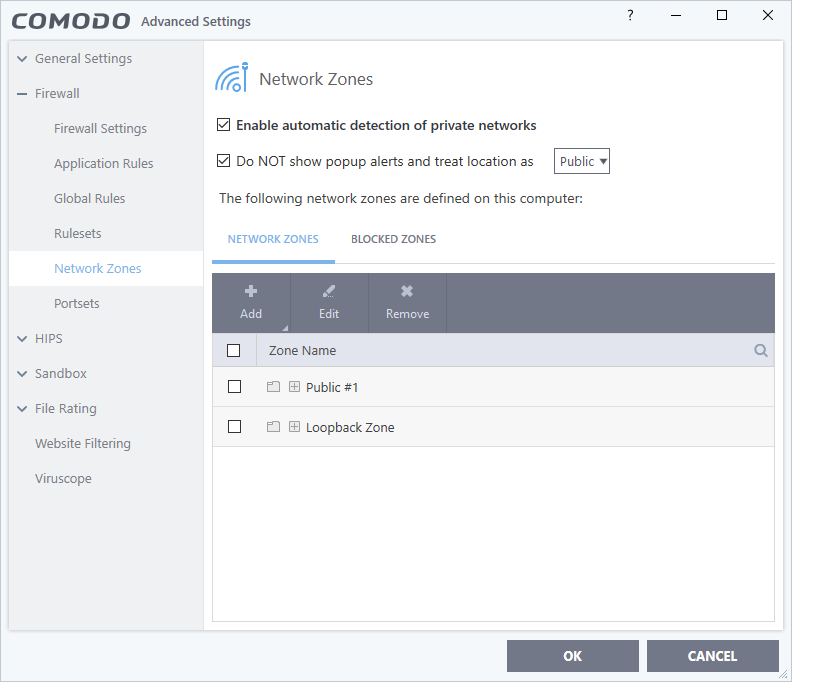The image size is (819, 682).
Task: Click the help question mark icon
Action: tap(630, 16)
